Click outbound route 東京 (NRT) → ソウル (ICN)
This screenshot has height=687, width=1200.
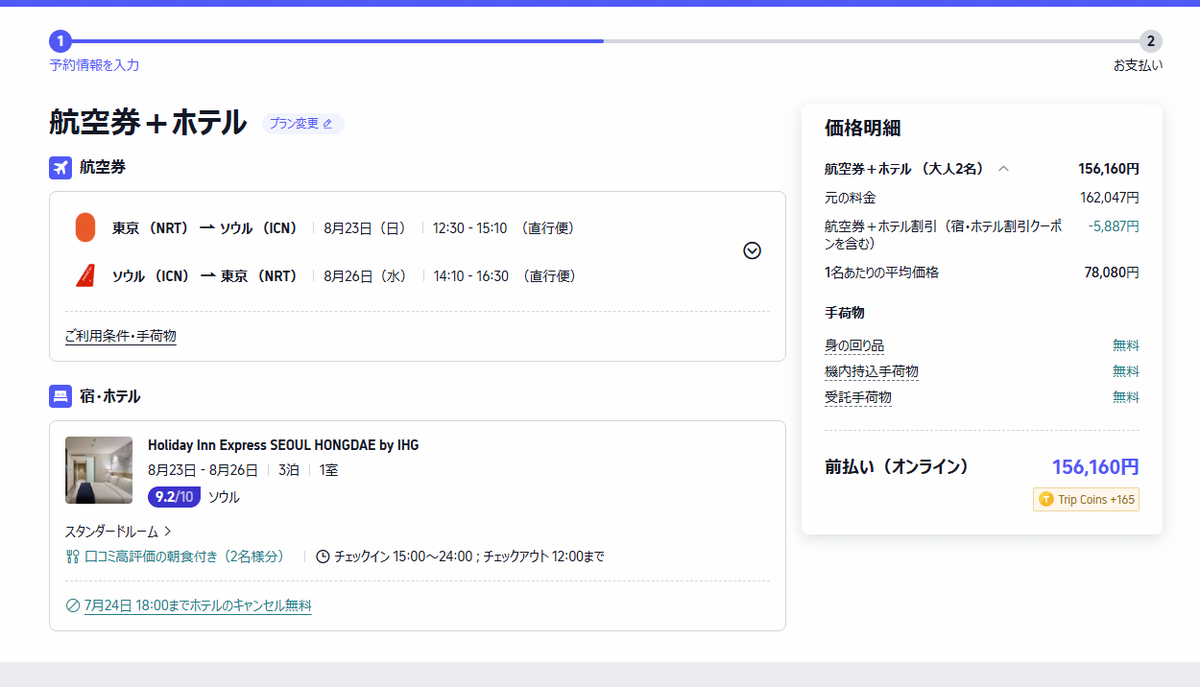[x=205, y=228]
